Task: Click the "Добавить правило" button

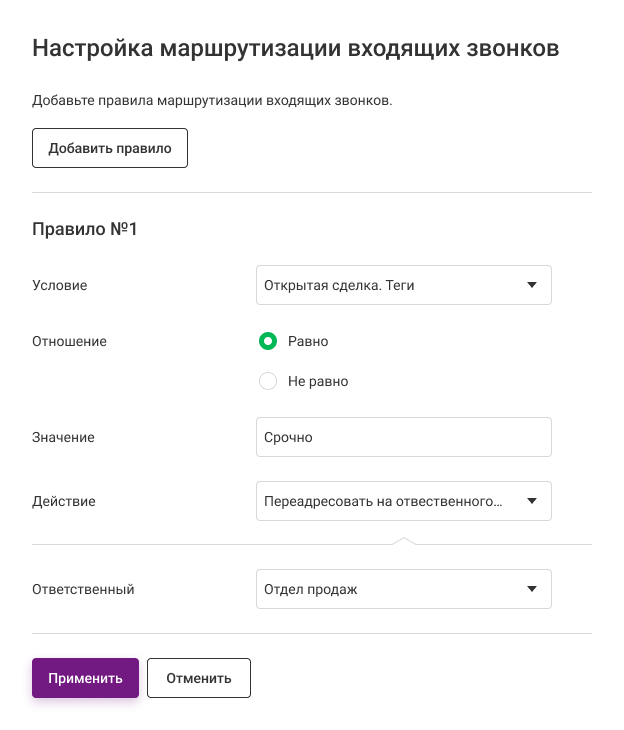Action: click(x=110, y=148)
